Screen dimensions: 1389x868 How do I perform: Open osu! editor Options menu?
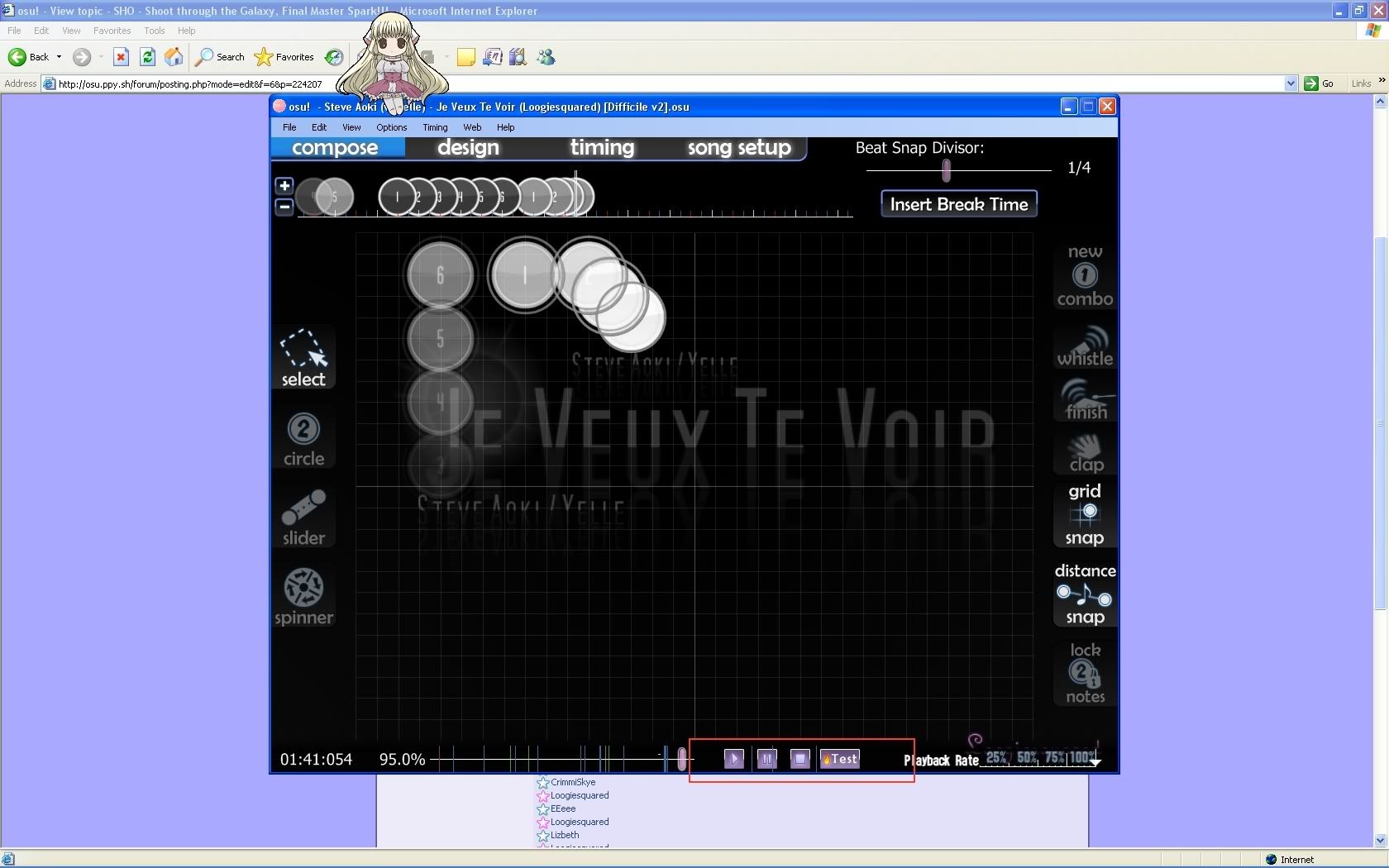point(392,127)
